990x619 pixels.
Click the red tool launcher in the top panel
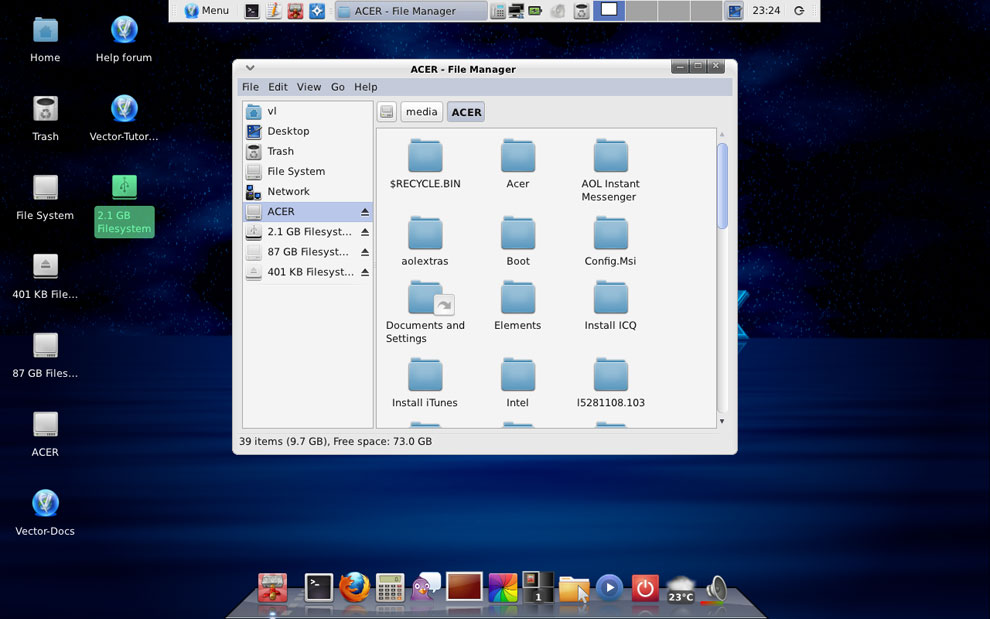coord(295,11)
